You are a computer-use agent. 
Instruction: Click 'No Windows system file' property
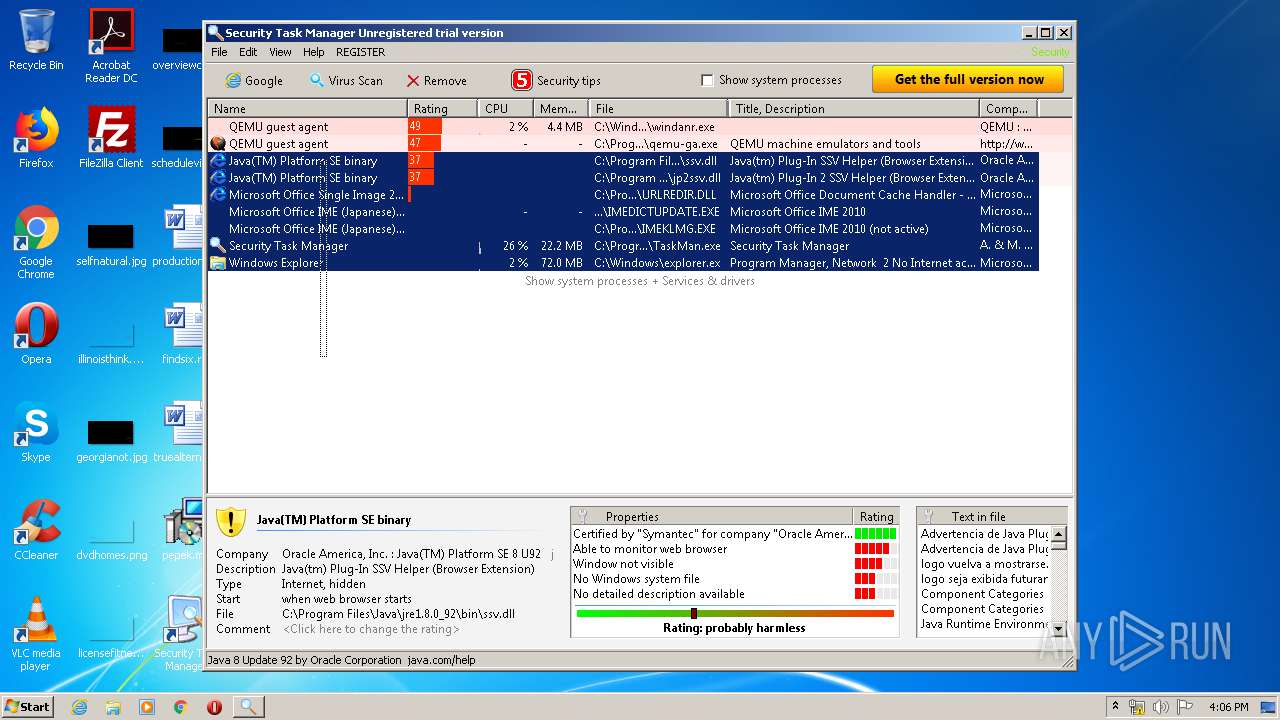click(636, 579)
